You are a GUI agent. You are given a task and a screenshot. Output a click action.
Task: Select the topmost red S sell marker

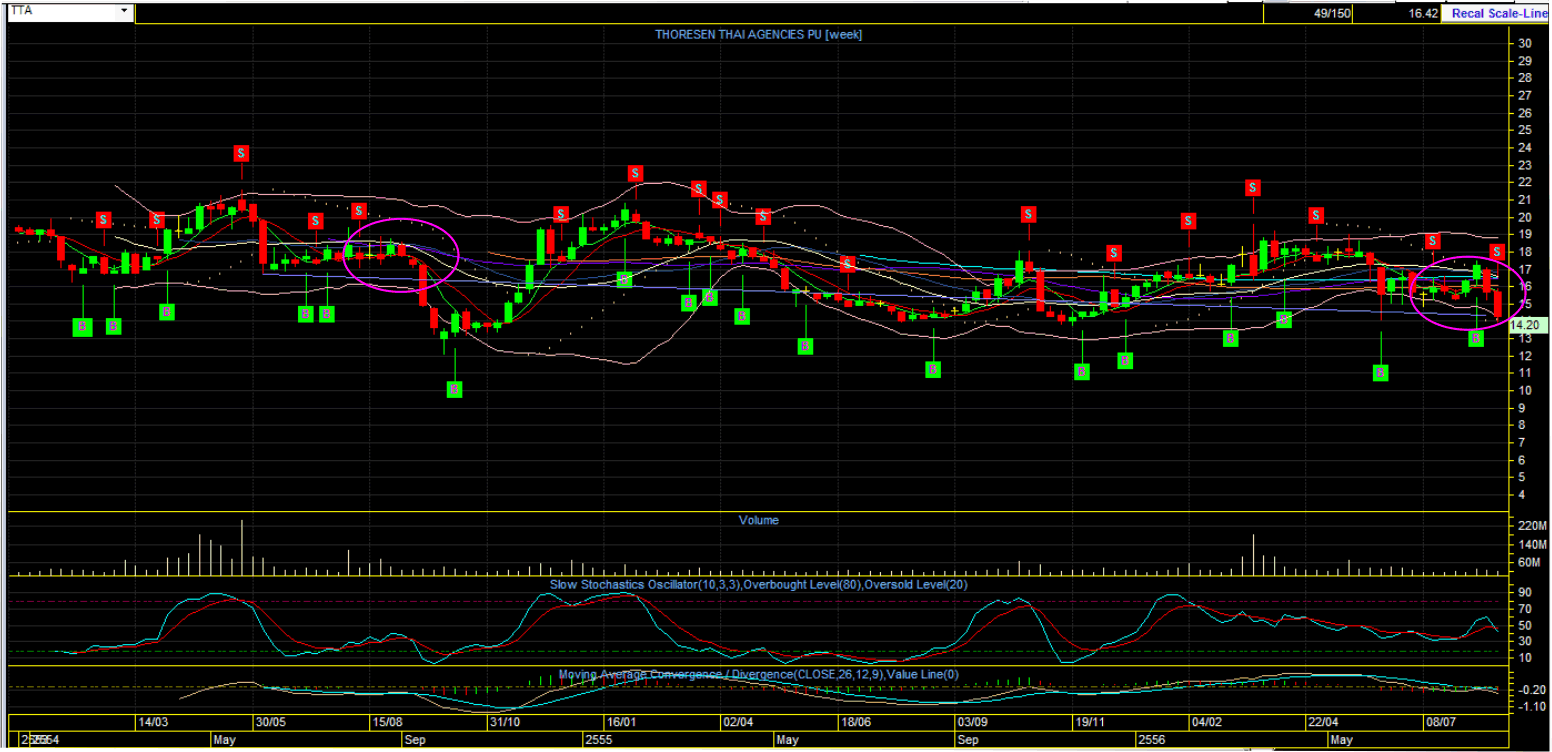click(242, 153)
